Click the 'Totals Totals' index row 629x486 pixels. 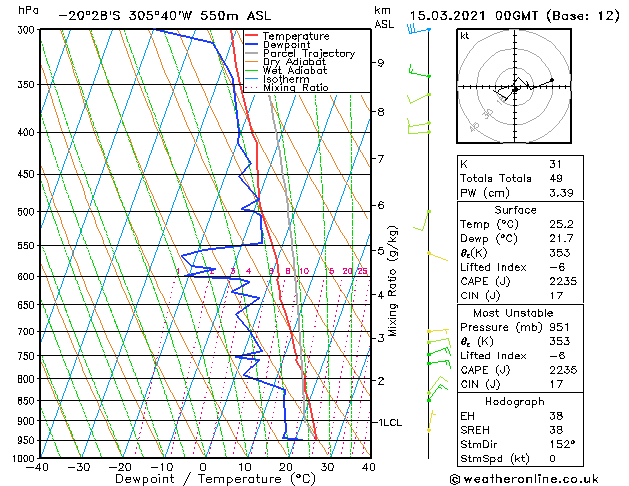[520, 178]
